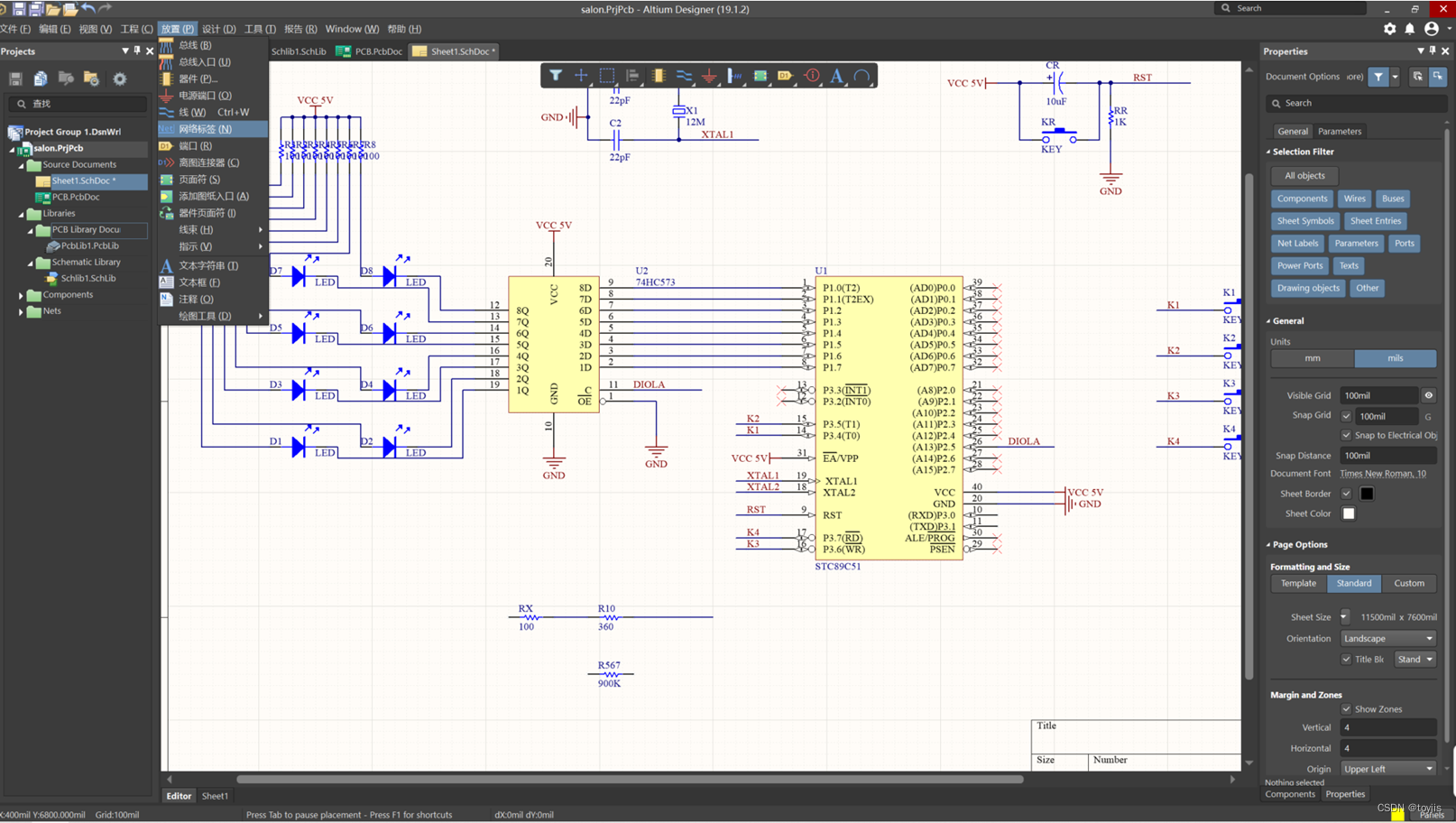This screenshot has height=823, width=1456.
Task: Switch to the PCB.PcbDoc document tab
Action: [x=370, y=51]
